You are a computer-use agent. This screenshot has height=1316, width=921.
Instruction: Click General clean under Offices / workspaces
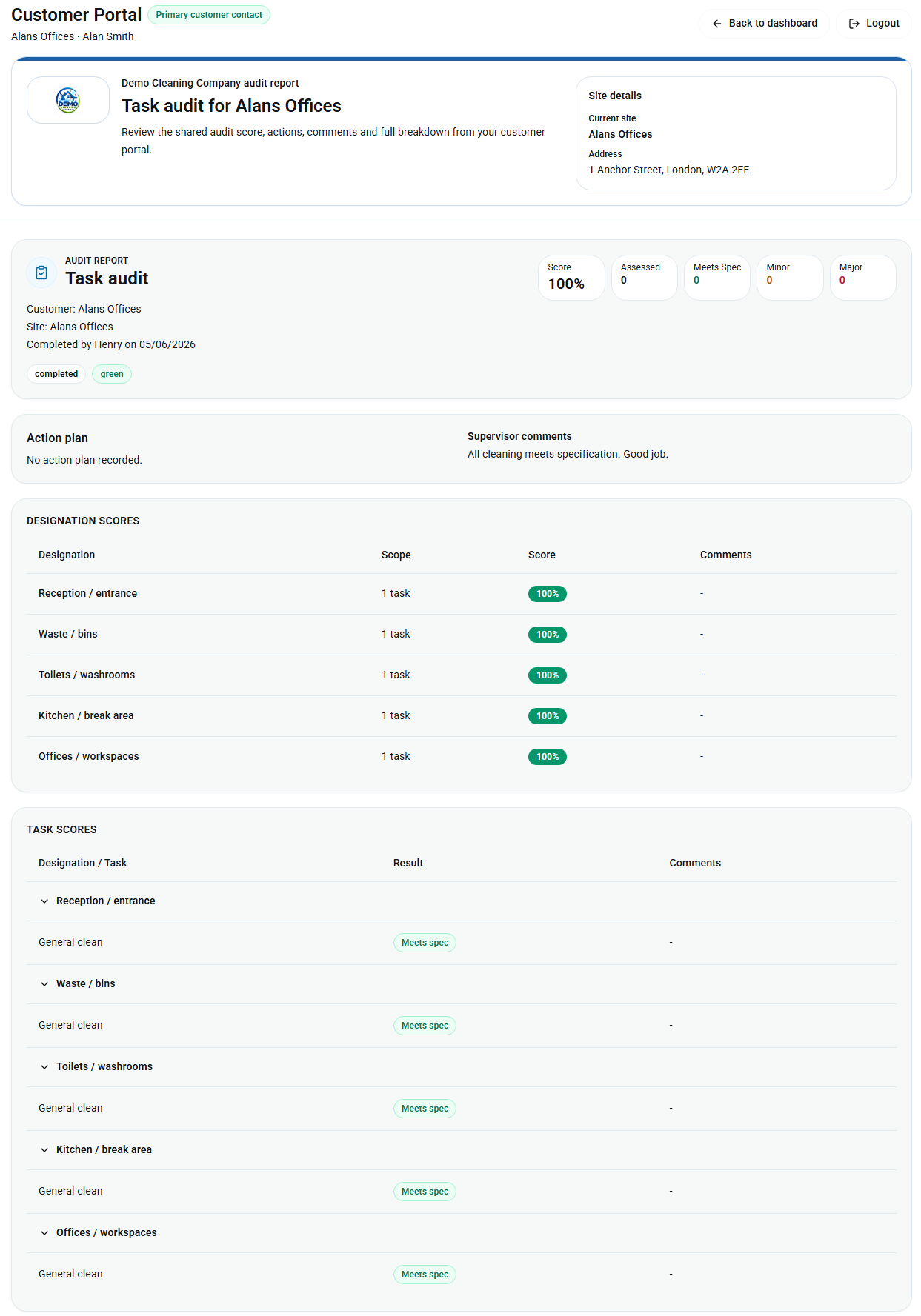pyautogui.click(x=70, y=1274)
